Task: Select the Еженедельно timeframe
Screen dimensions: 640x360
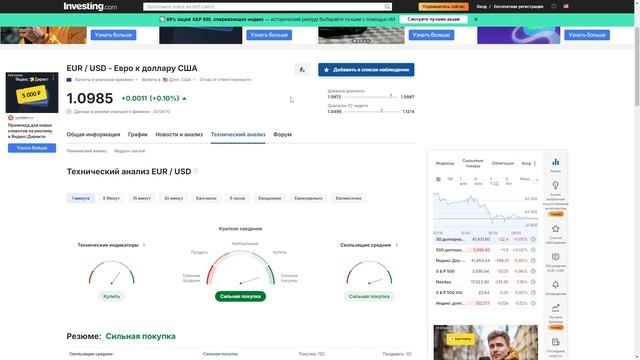Action: (309, 198)
